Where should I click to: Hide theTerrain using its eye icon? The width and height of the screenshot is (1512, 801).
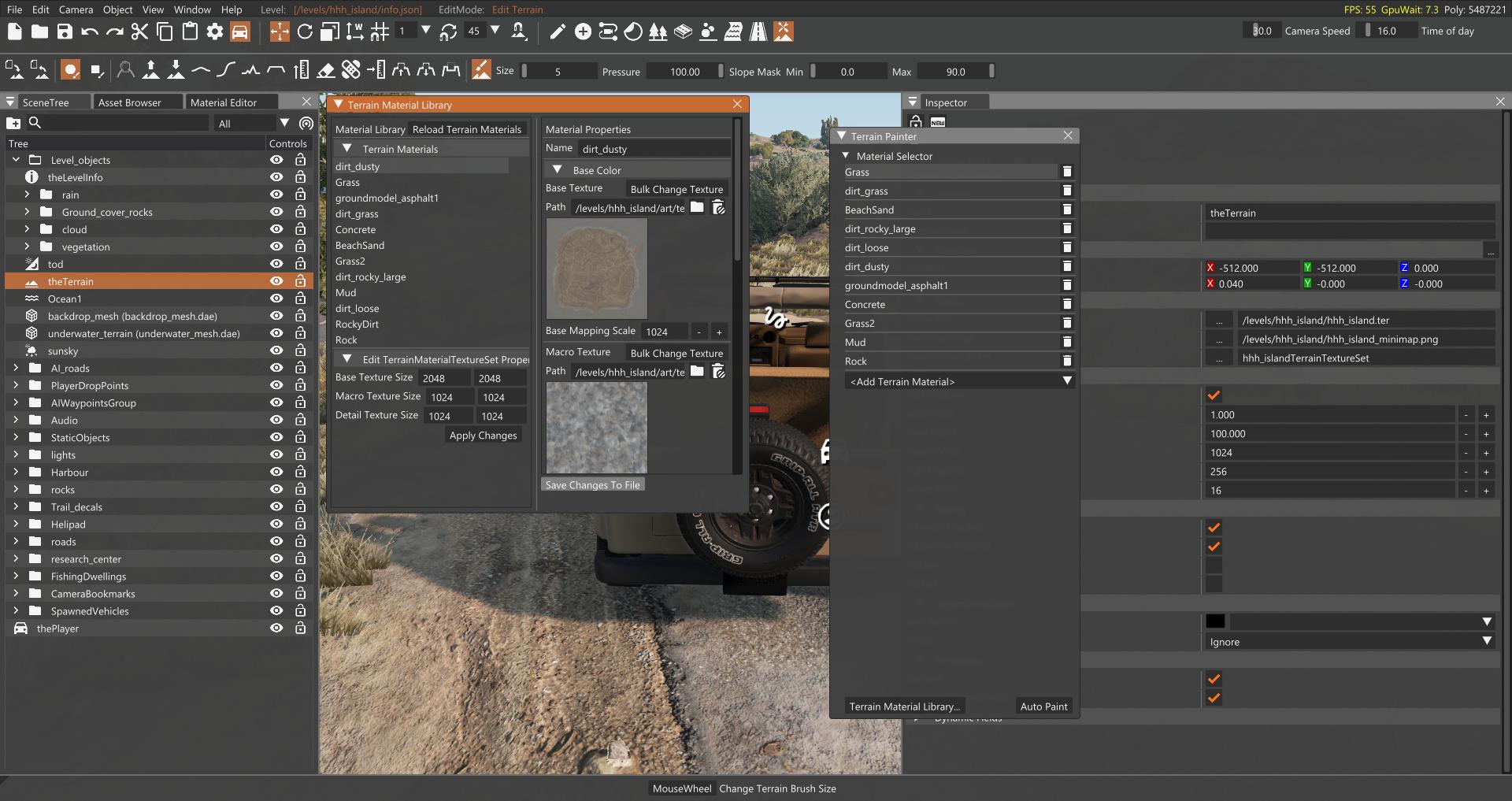coord(276,281)
